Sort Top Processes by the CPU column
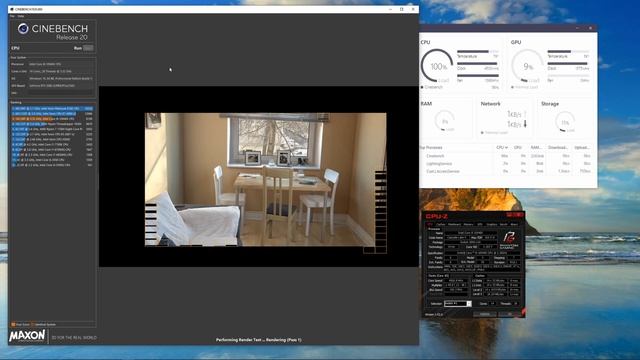Image resolution: width=640 pixels, height=360 pixels. click(502, 147)
